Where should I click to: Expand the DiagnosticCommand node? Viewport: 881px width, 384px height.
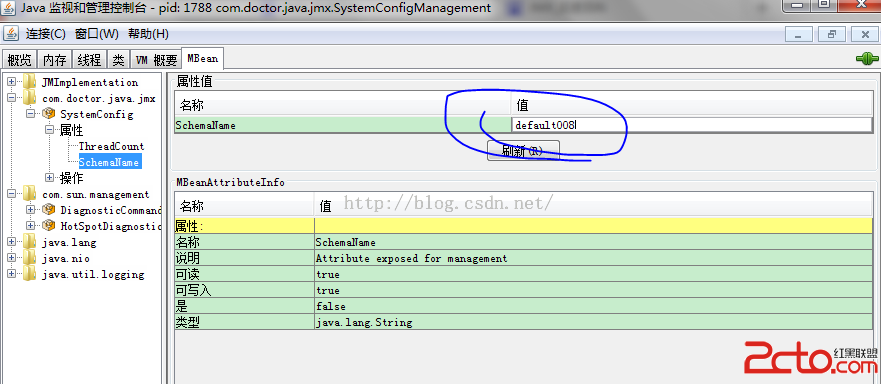pos(30,210)
